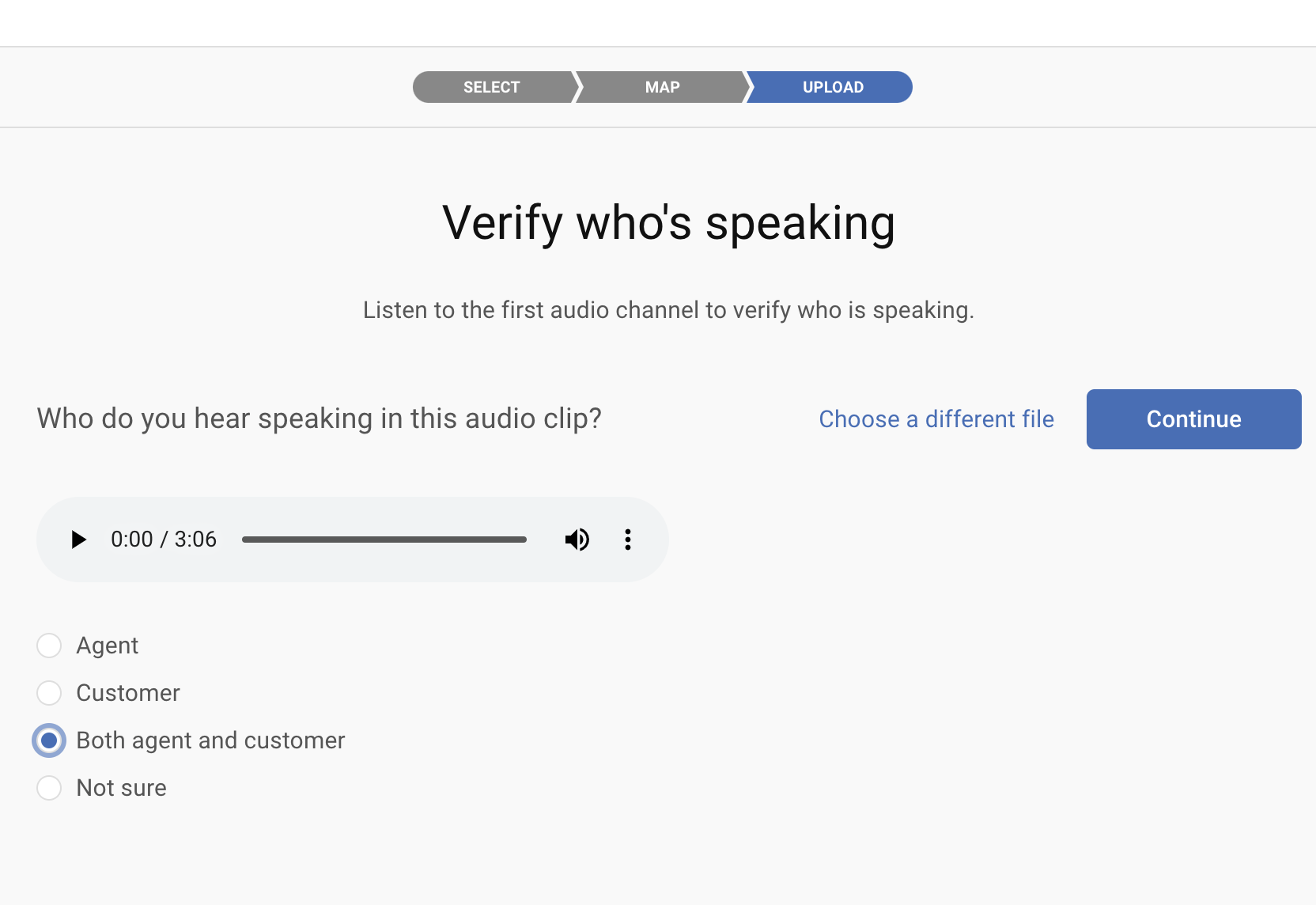Mute the audio player volume
The width and height of the screenshot is (1316, 905).
click(577, 540)
